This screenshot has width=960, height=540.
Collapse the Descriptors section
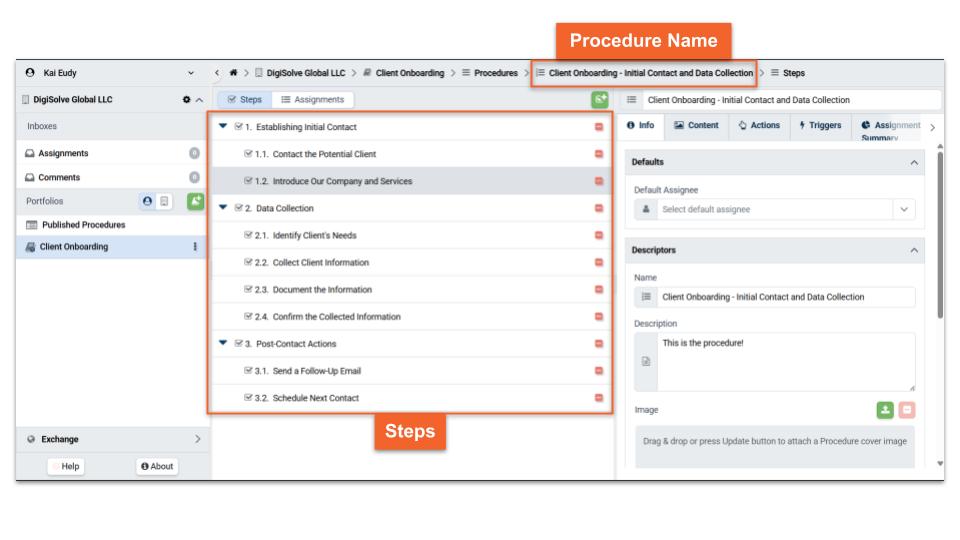913,250
